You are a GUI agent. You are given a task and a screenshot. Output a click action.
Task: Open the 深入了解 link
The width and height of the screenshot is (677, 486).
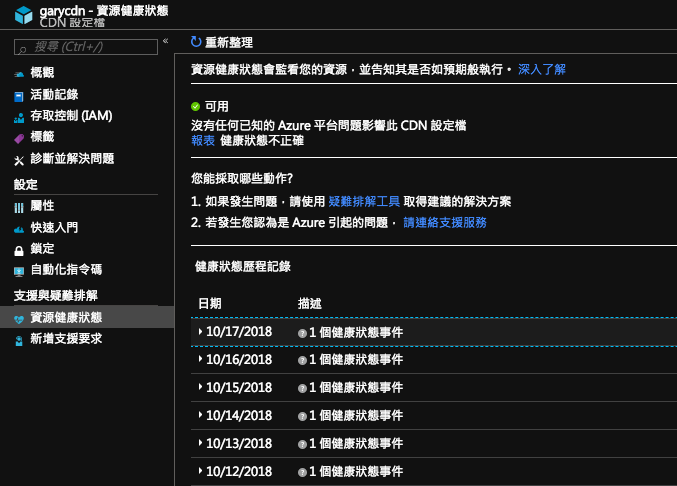(x=542, y=69)
